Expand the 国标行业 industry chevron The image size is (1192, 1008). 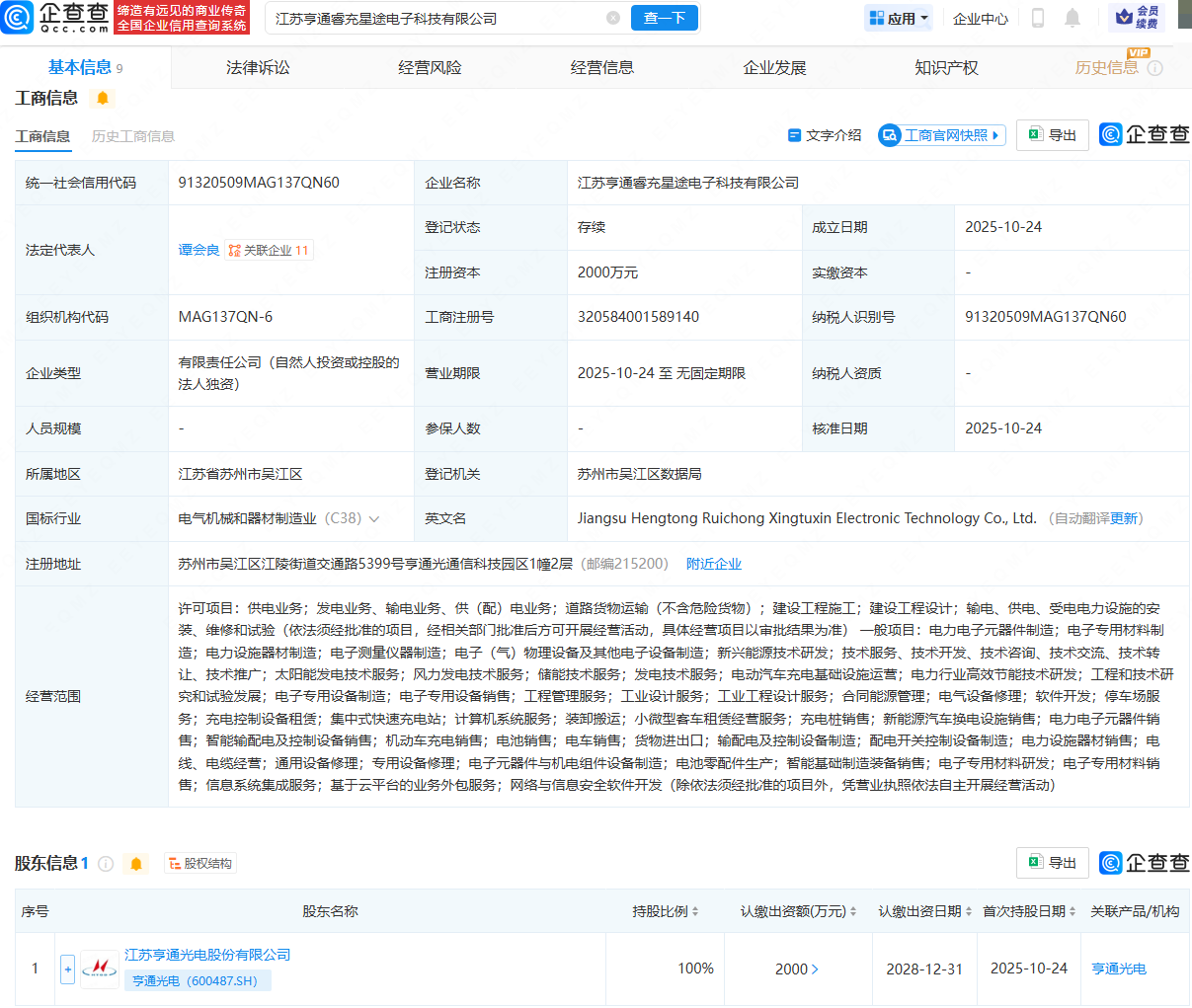tap(374, 519)
